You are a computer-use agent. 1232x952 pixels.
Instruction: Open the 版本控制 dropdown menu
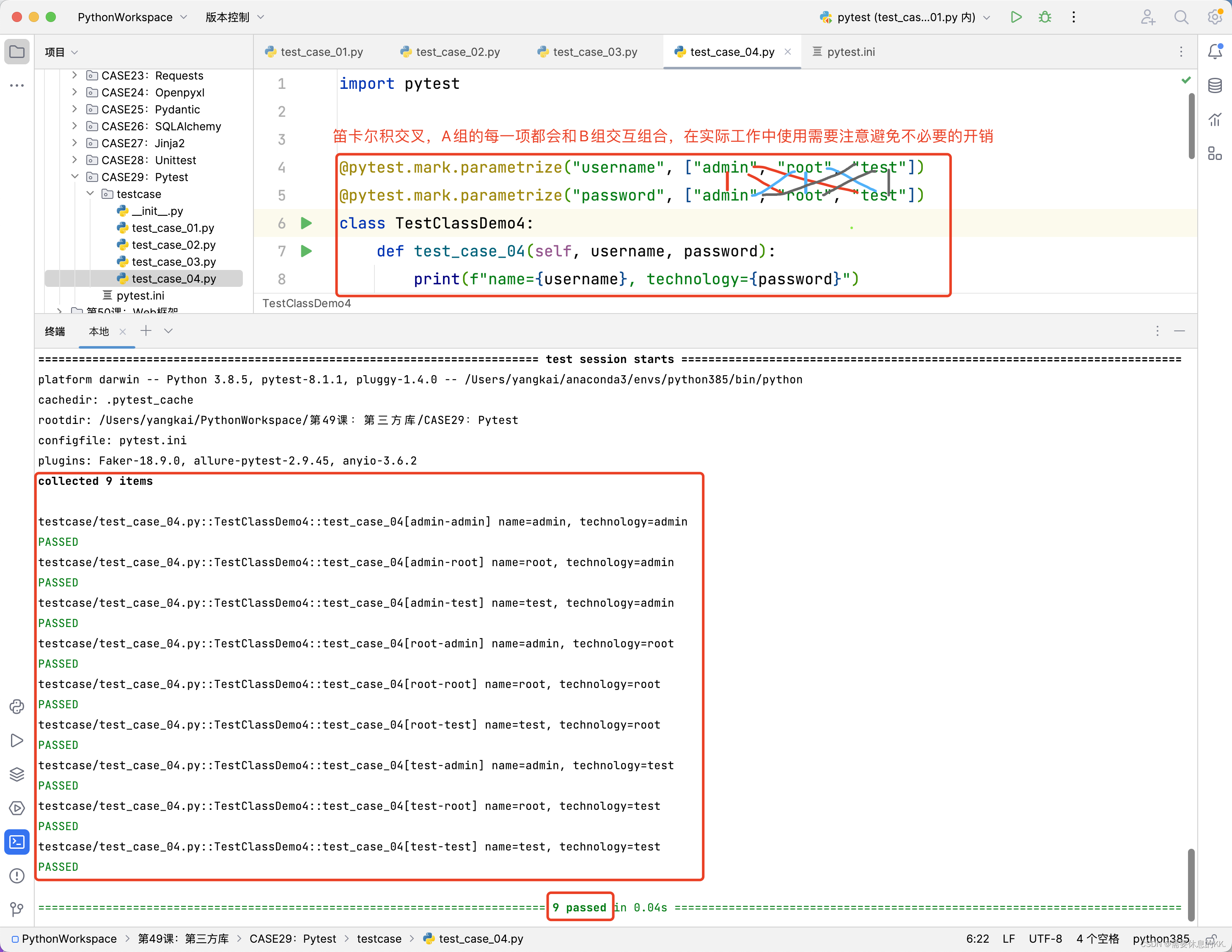(x=234, y=17)
